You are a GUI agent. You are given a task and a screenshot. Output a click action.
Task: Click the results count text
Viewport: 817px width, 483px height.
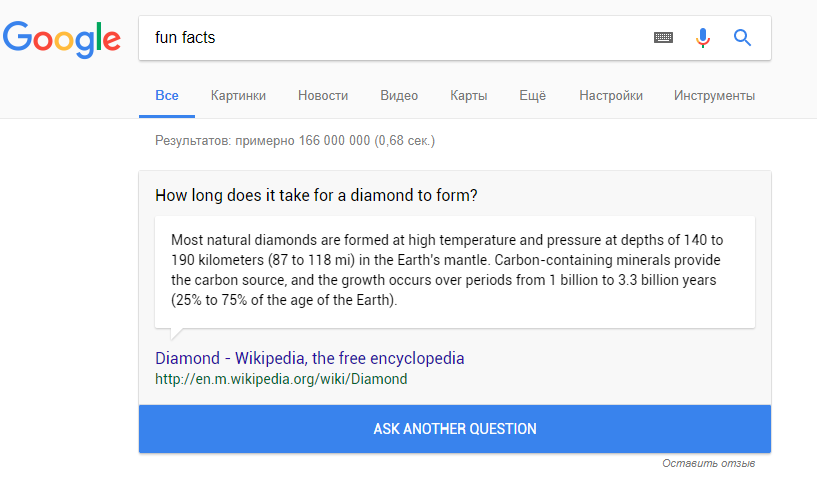(295, 141)
